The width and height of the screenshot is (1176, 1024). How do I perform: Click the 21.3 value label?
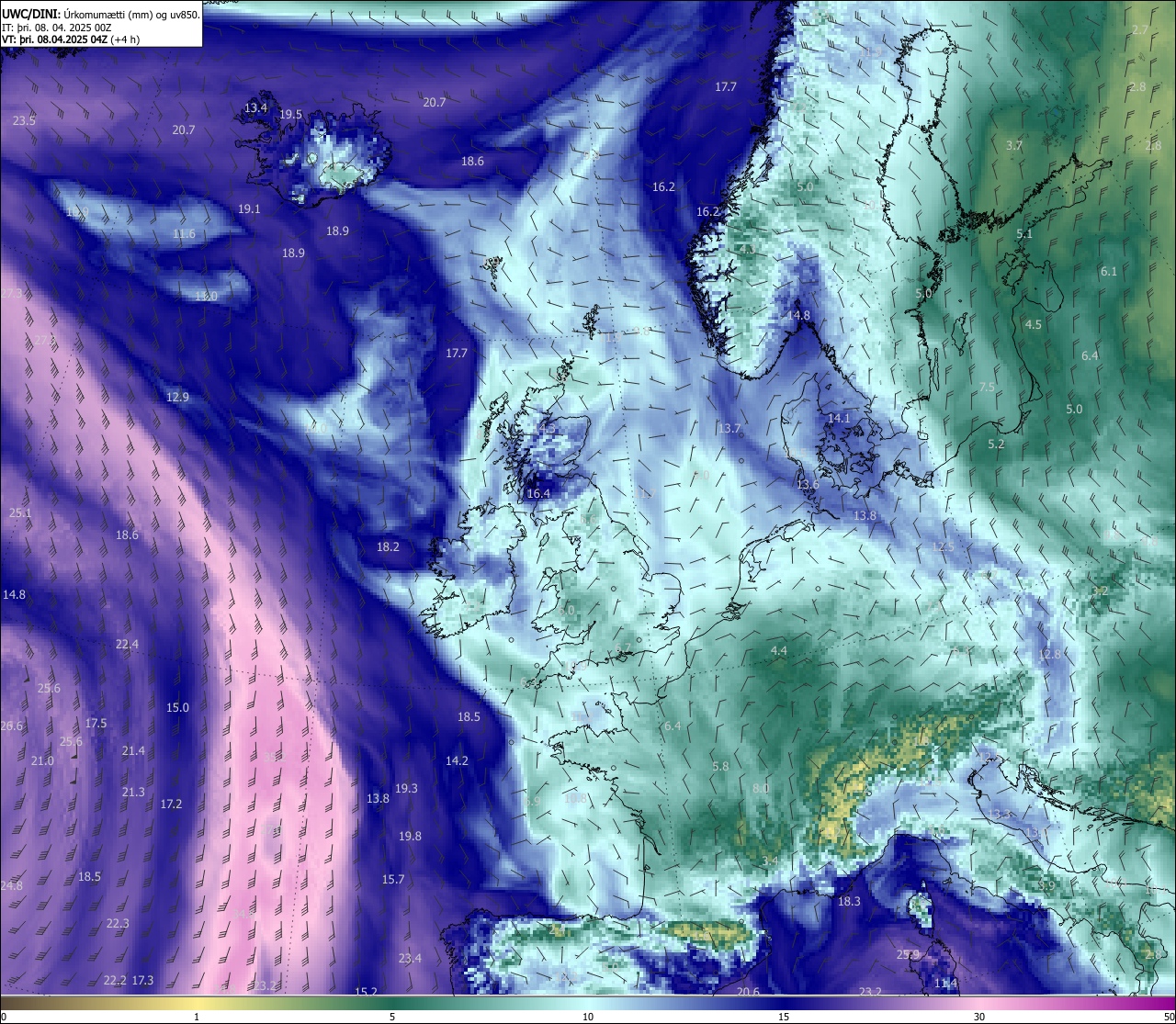133,792
